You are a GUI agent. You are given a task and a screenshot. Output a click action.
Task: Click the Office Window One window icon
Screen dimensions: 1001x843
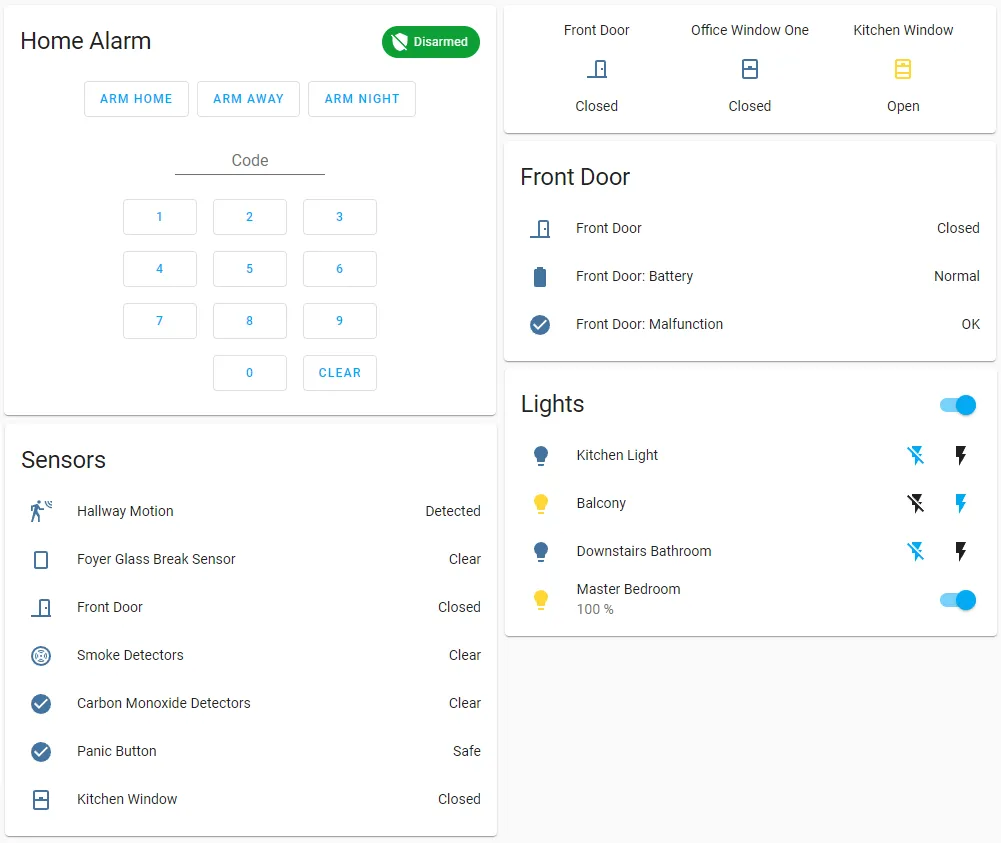coord(750,69)
